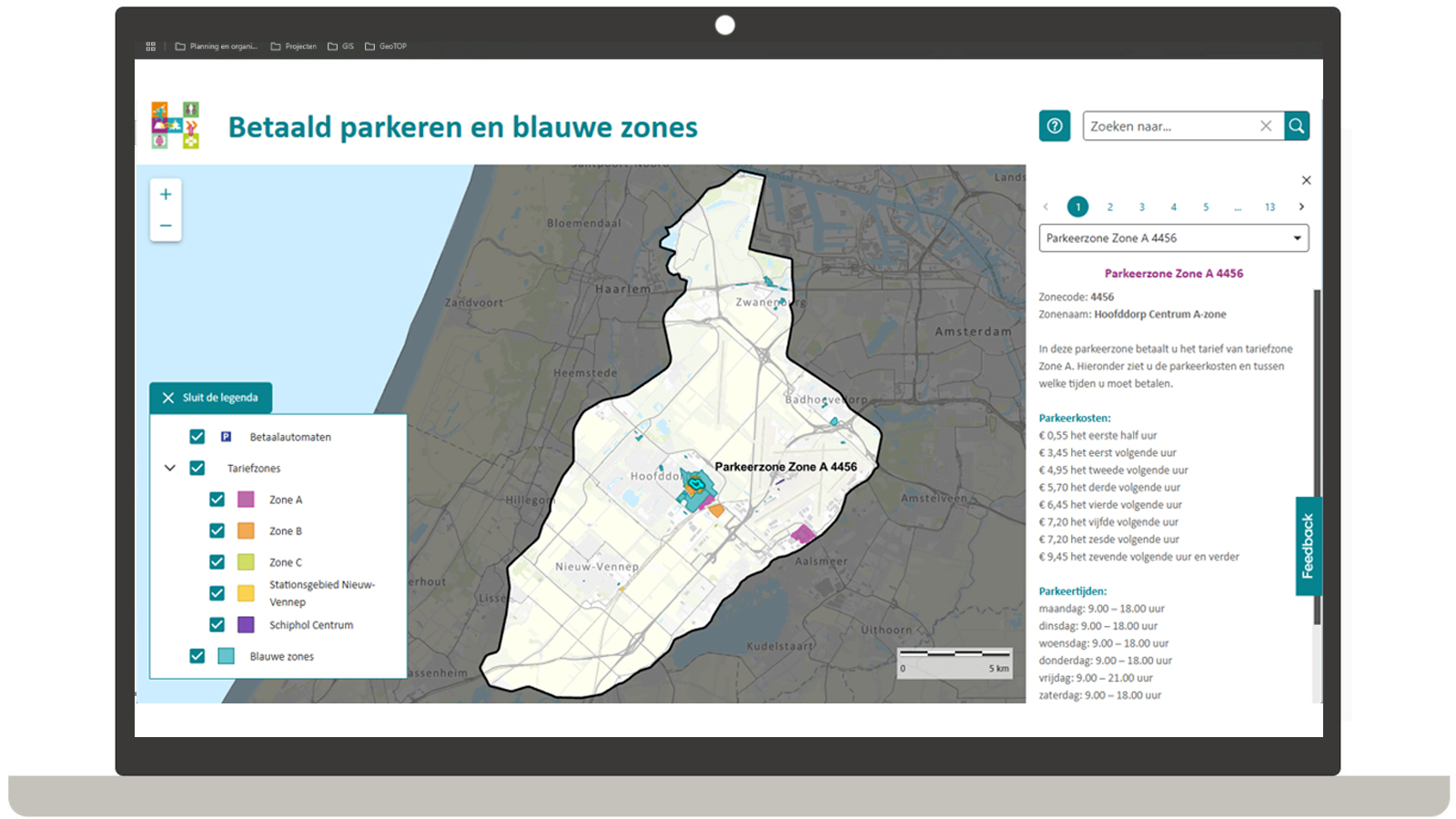
Task: Click the Betaalautomaten P legend icon
Action: pyautogui.click(x=226, y=437)
